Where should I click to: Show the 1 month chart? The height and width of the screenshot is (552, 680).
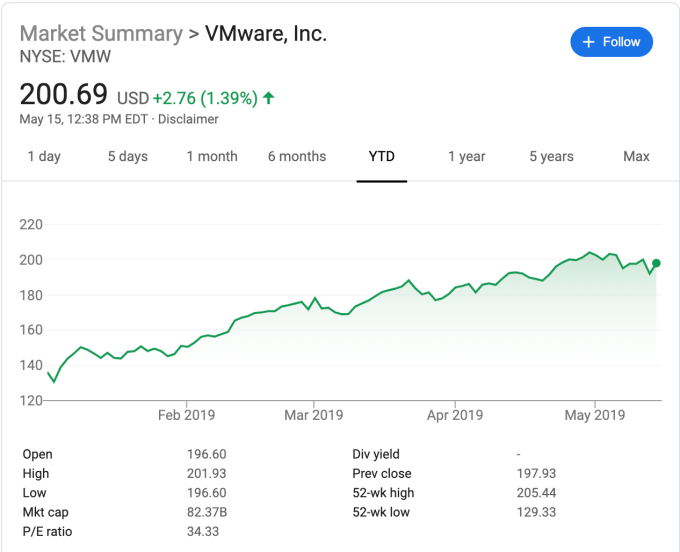point(212,156)
